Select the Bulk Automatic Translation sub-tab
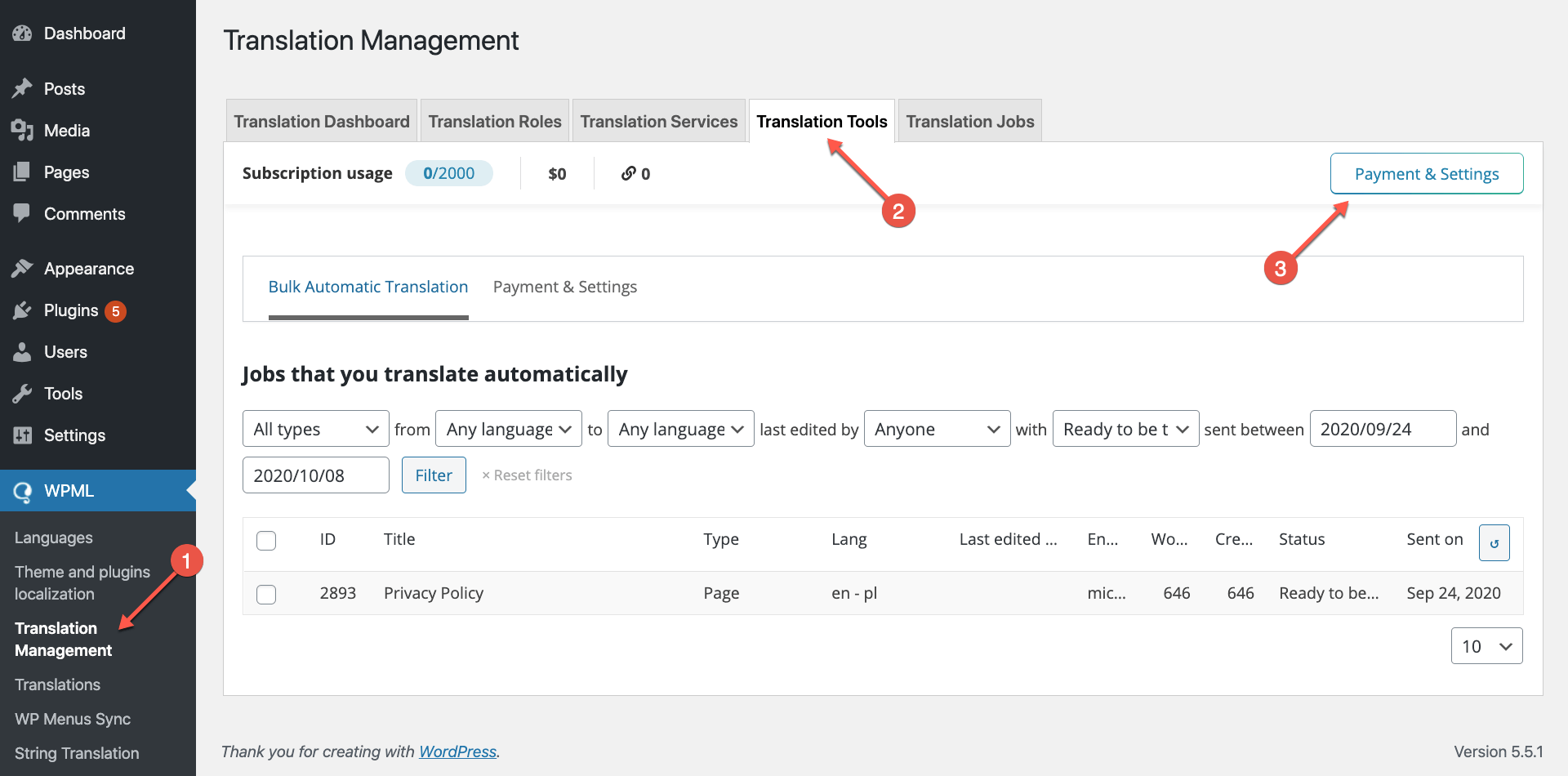Screen dimensions: 1568x776 (368, 287)
